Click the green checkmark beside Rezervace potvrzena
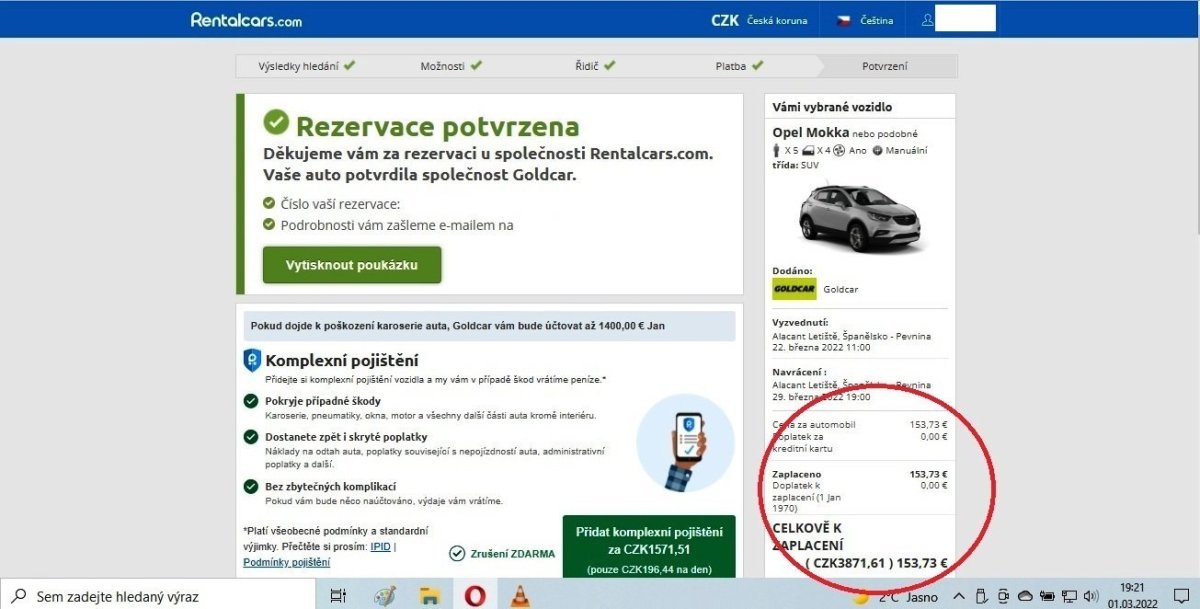 (x=276, y=123)
